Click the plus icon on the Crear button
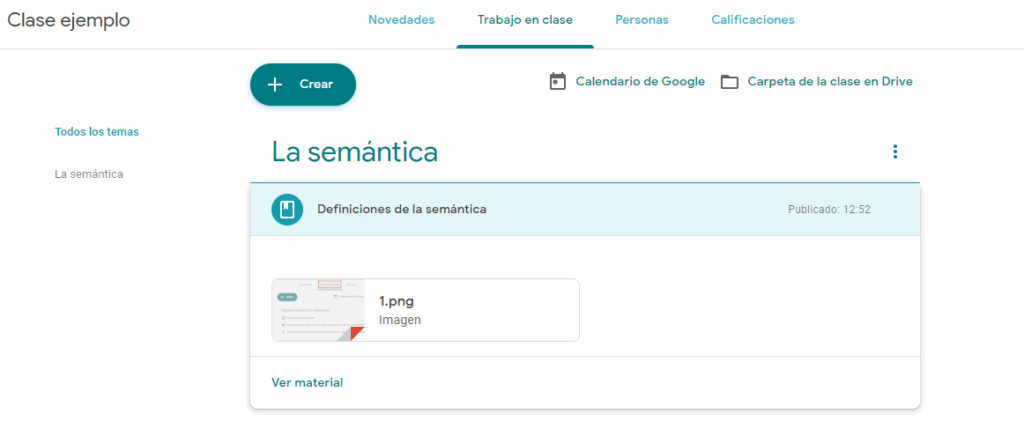Viewport: 1024px width, 436px height. tap(276, 85)
